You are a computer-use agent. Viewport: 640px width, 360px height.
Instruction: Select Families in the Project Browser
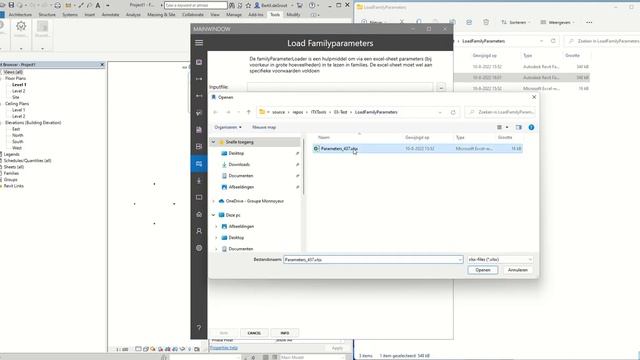pyautogui.click(x=11, y=173)
